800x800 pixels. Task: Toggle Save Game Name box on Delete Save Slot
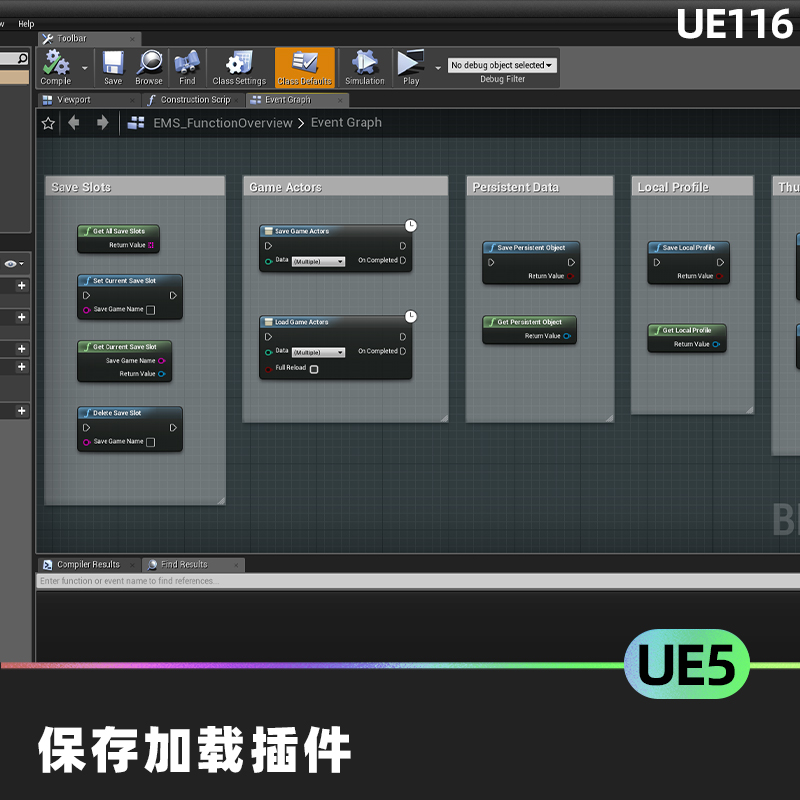(x=151, y=442)
